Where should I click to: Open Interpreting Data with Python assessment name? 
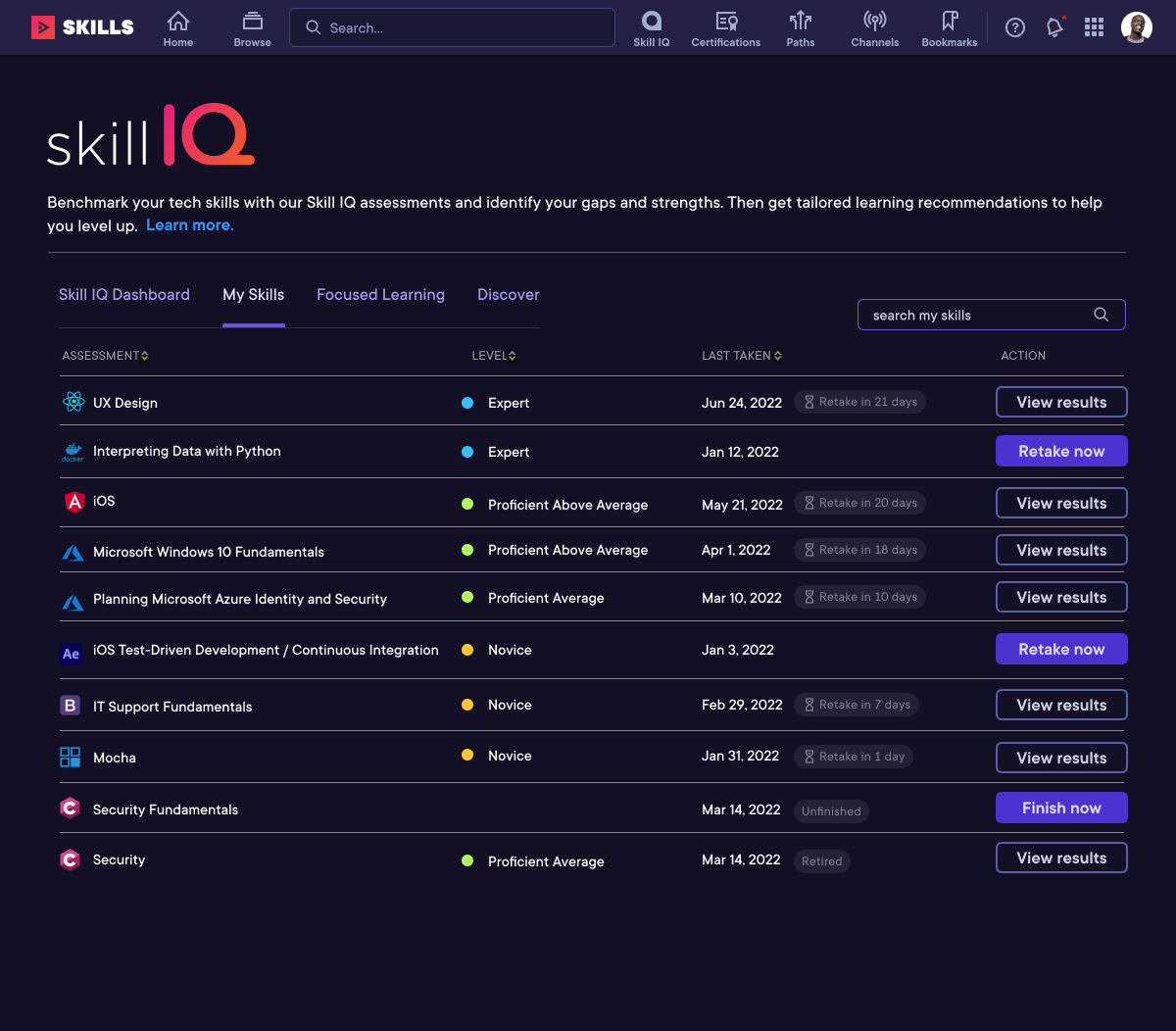tap(187, 451)
